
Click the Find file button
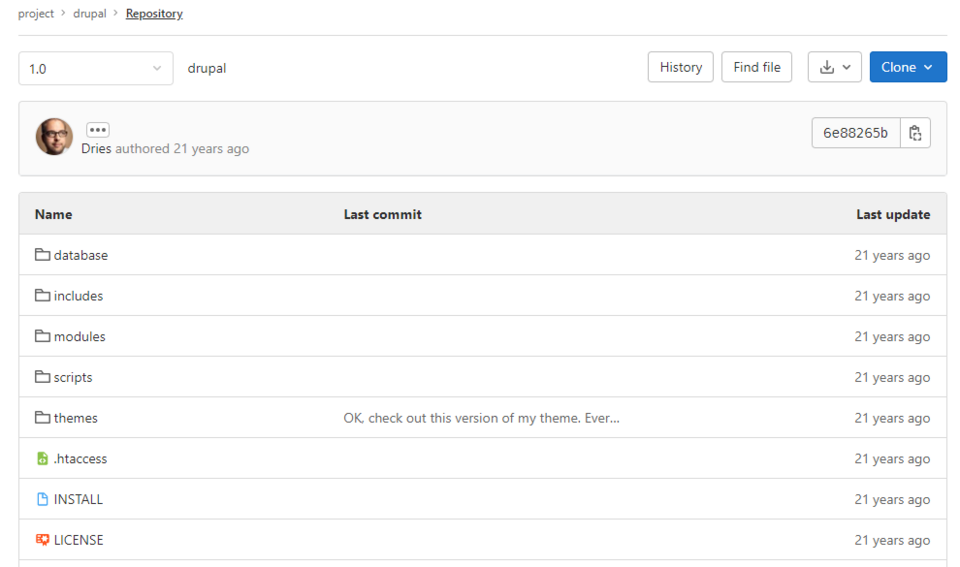point(757,67)
